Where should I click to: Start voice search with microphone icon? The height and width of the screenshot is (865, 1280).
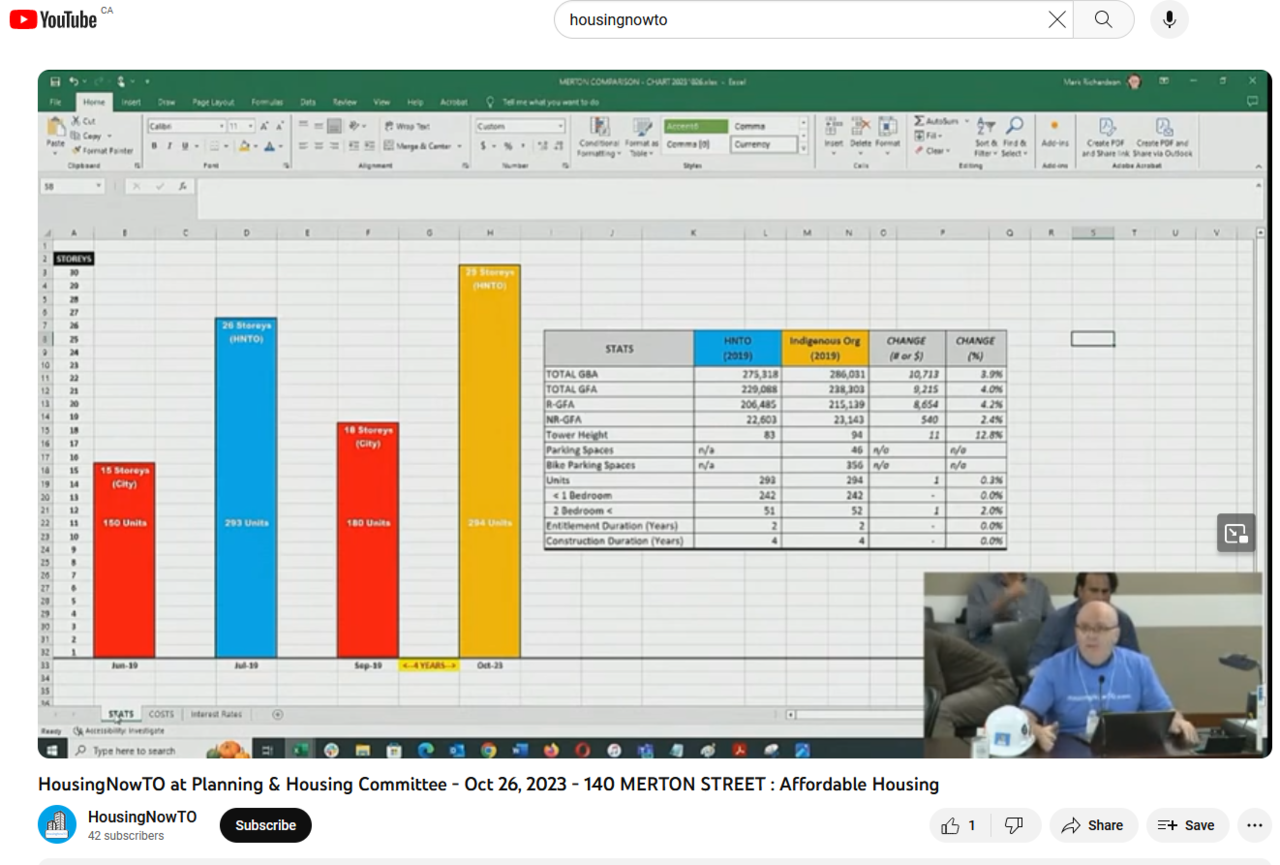[1169, 20]
